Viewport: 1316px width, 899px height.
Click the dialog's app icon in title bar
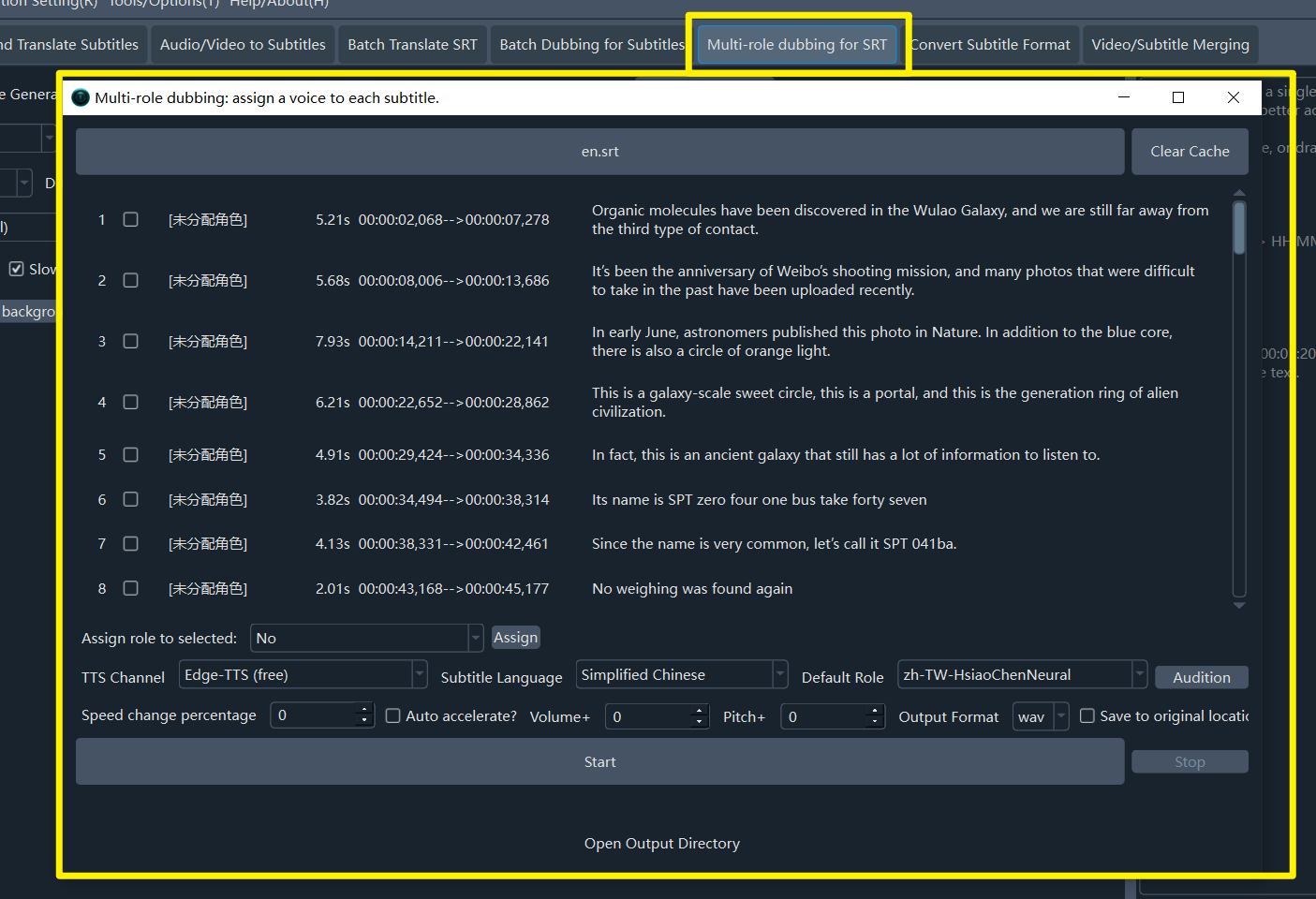pyautogui.click(x=81, y=98)
